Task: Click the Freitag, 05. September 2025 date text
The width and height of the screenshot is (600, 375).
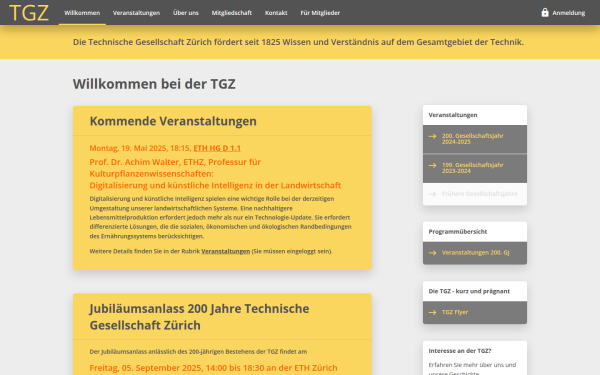Action: (214, 368)
